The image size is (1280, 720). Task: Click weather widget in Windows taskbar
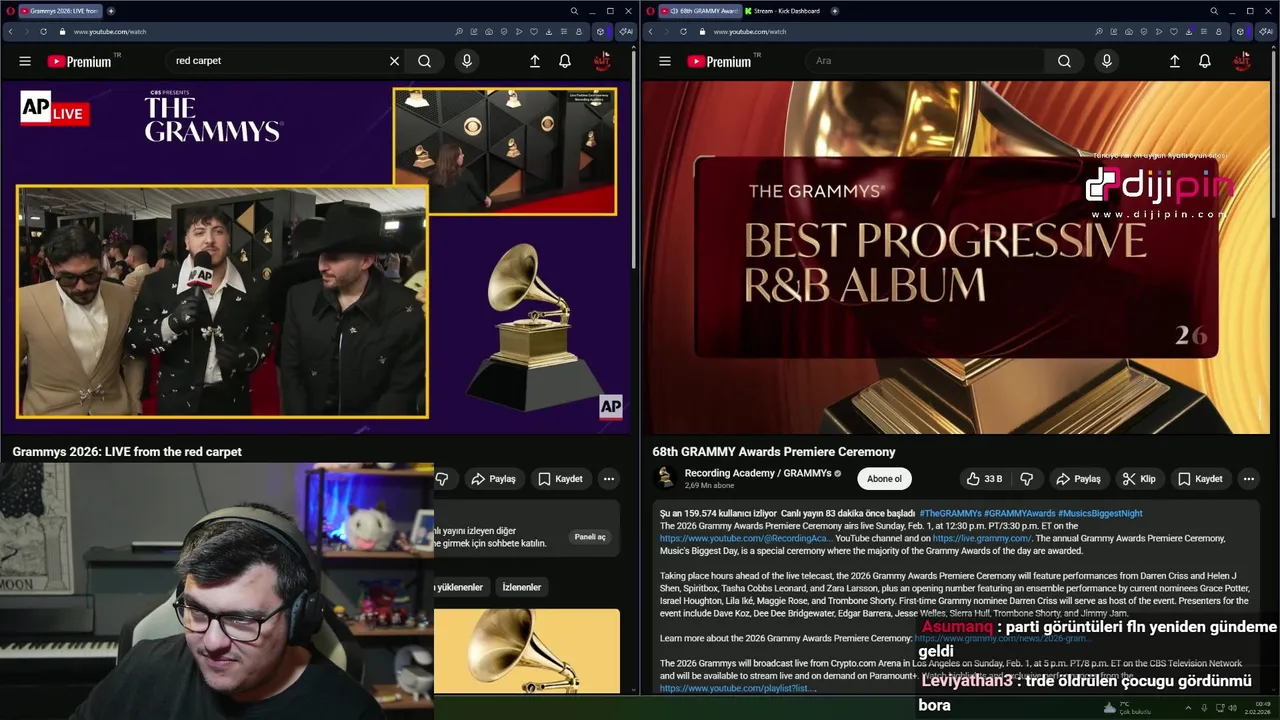1128,708
